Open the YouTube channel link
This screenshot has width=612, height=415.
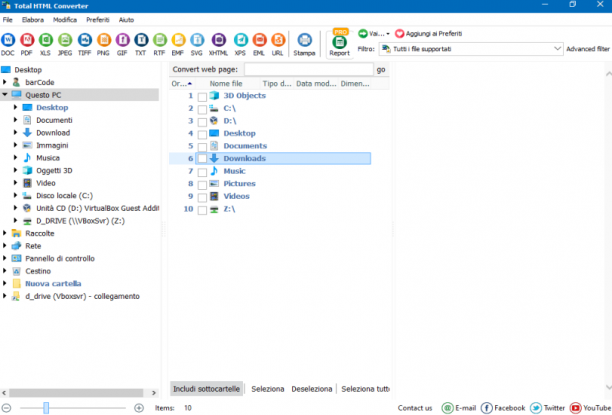tap(590, 408)
